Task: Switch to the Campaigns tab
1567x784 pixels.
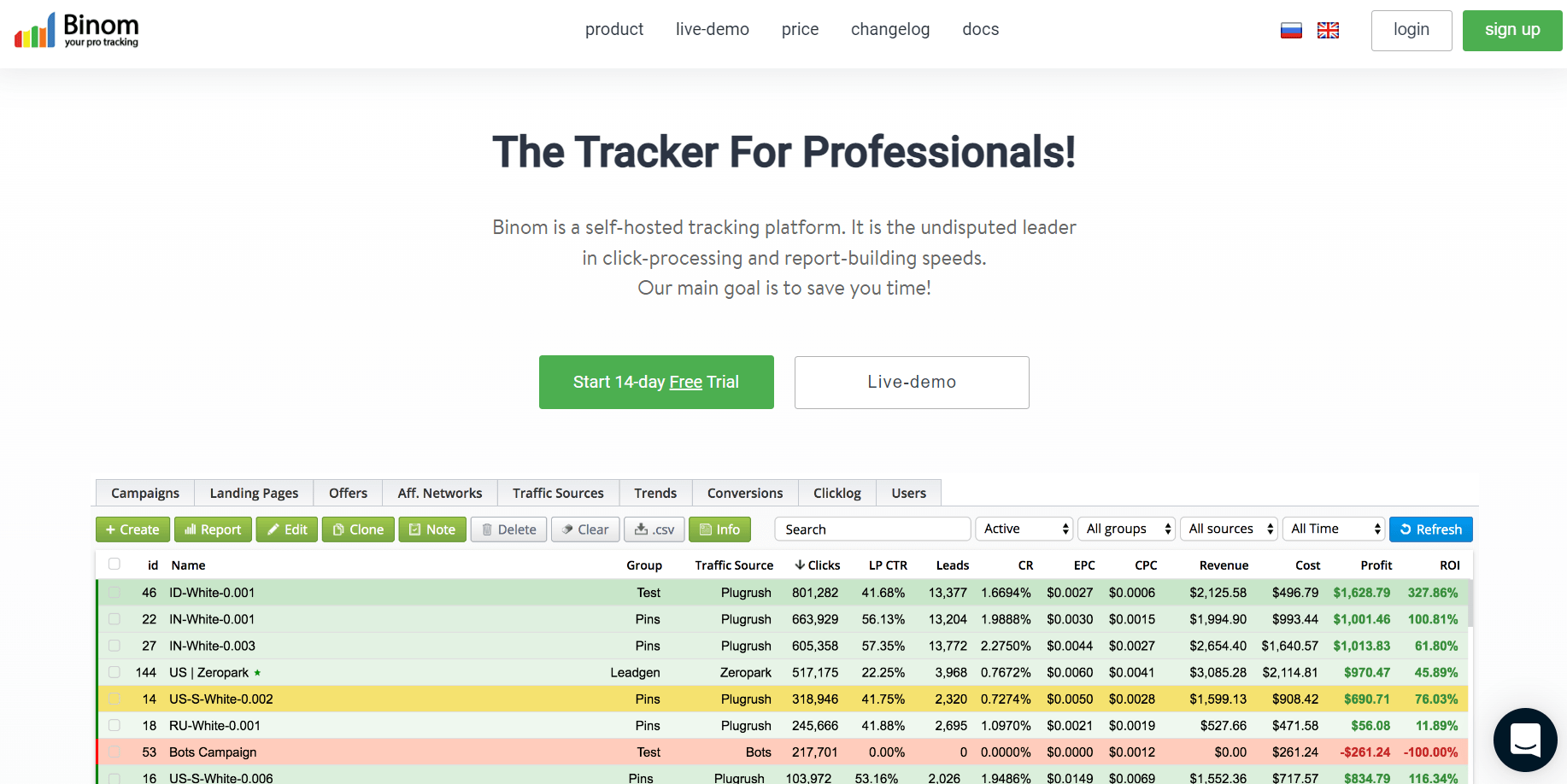Action: click(x=145, y=493)
